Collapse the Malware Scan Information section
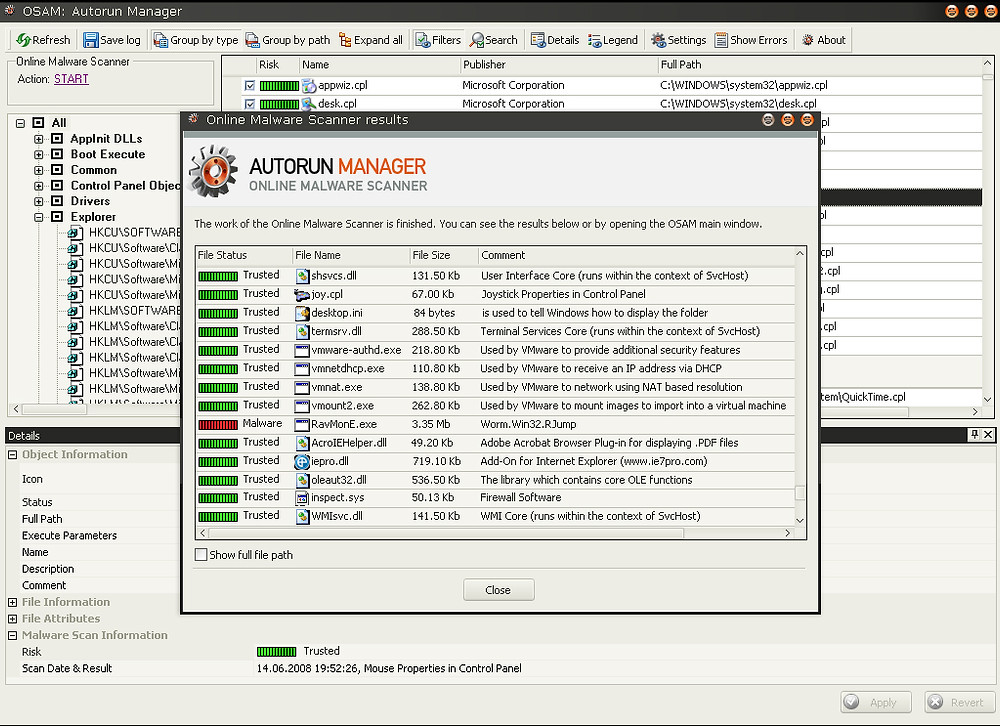The width and height of the screenshot is (1000, 726). (12, 635)
